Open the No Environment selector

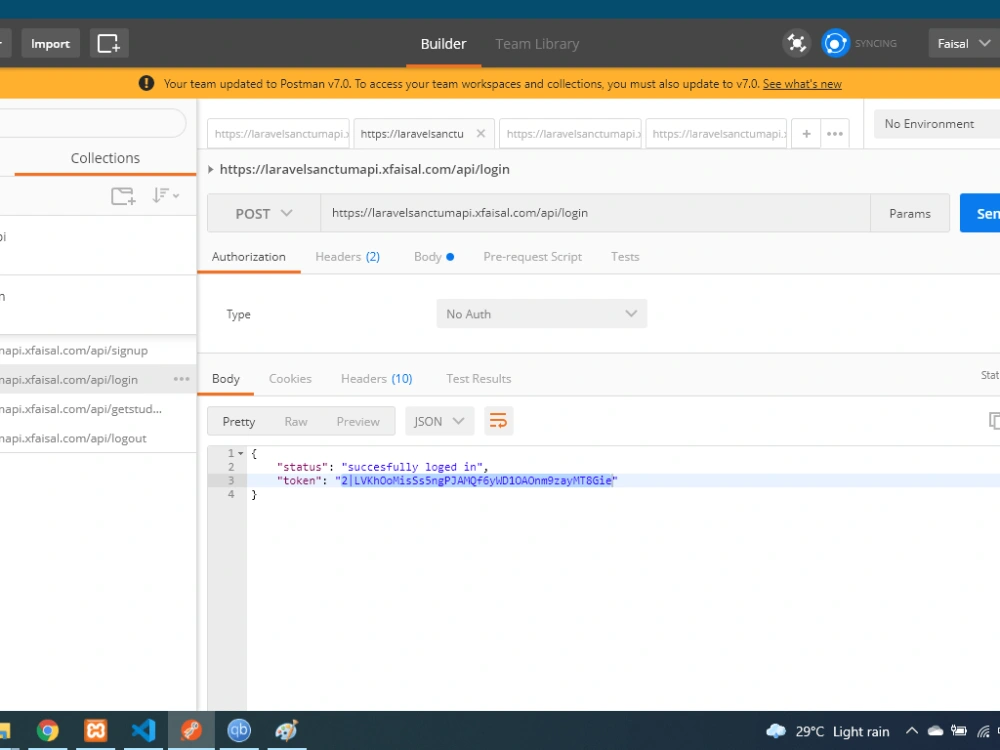937,124
